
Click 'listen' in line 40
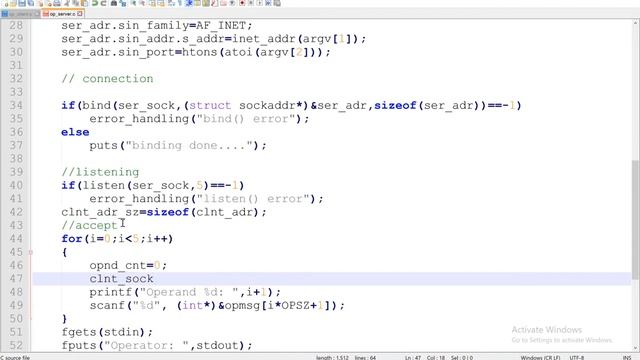pos(104,185)
